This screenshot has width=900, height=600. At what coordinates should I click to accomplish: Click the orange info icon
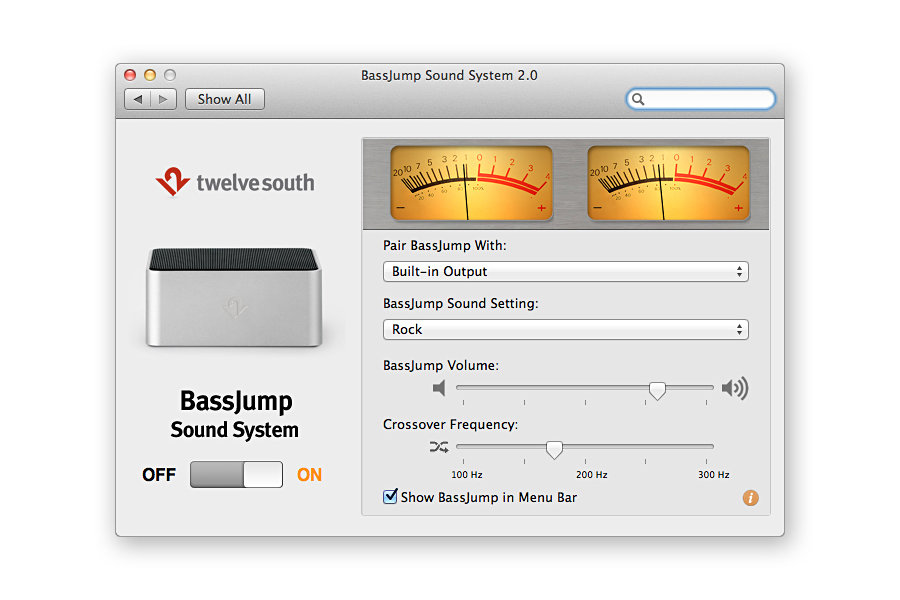(x=751, y=498)
